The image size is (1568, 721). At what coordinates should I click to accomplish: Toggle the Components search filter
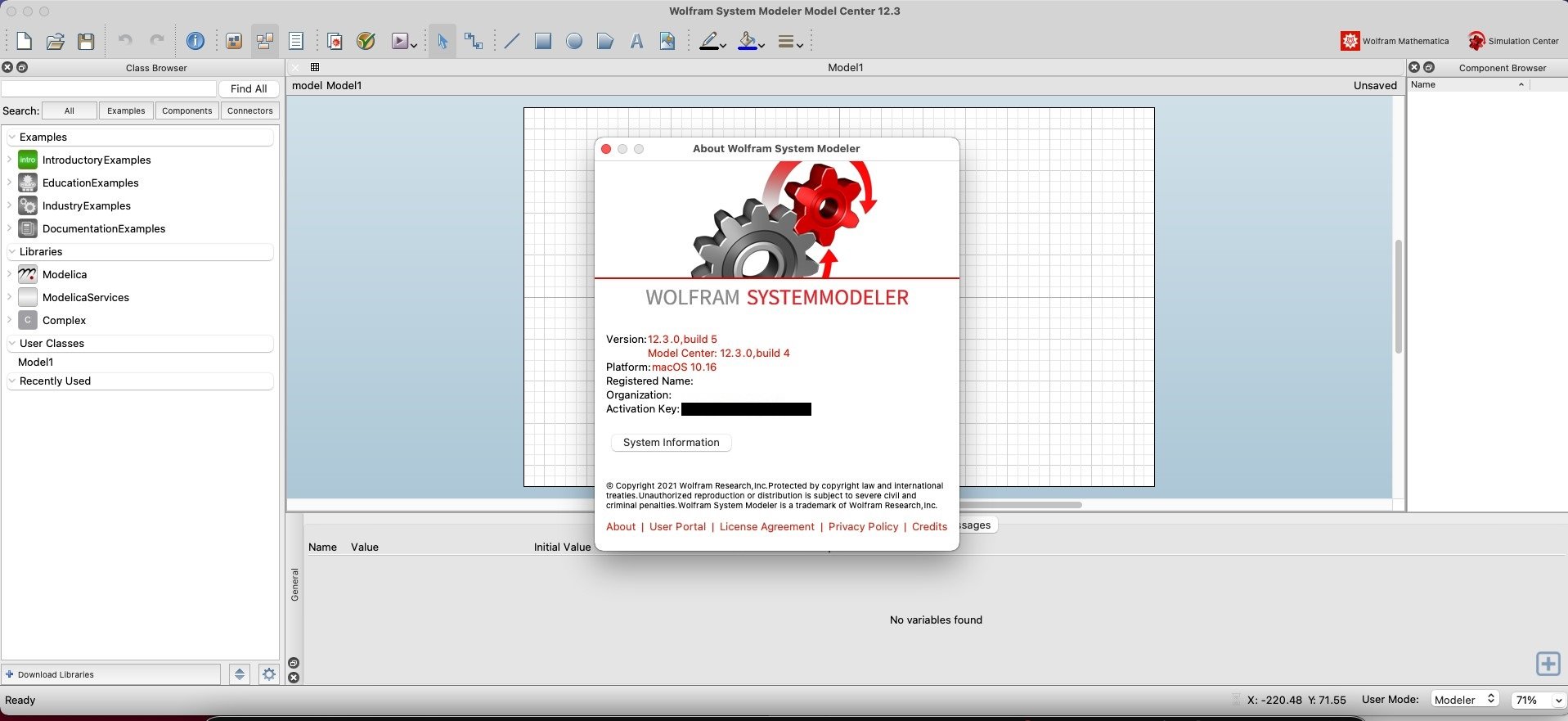click(187, 110)
